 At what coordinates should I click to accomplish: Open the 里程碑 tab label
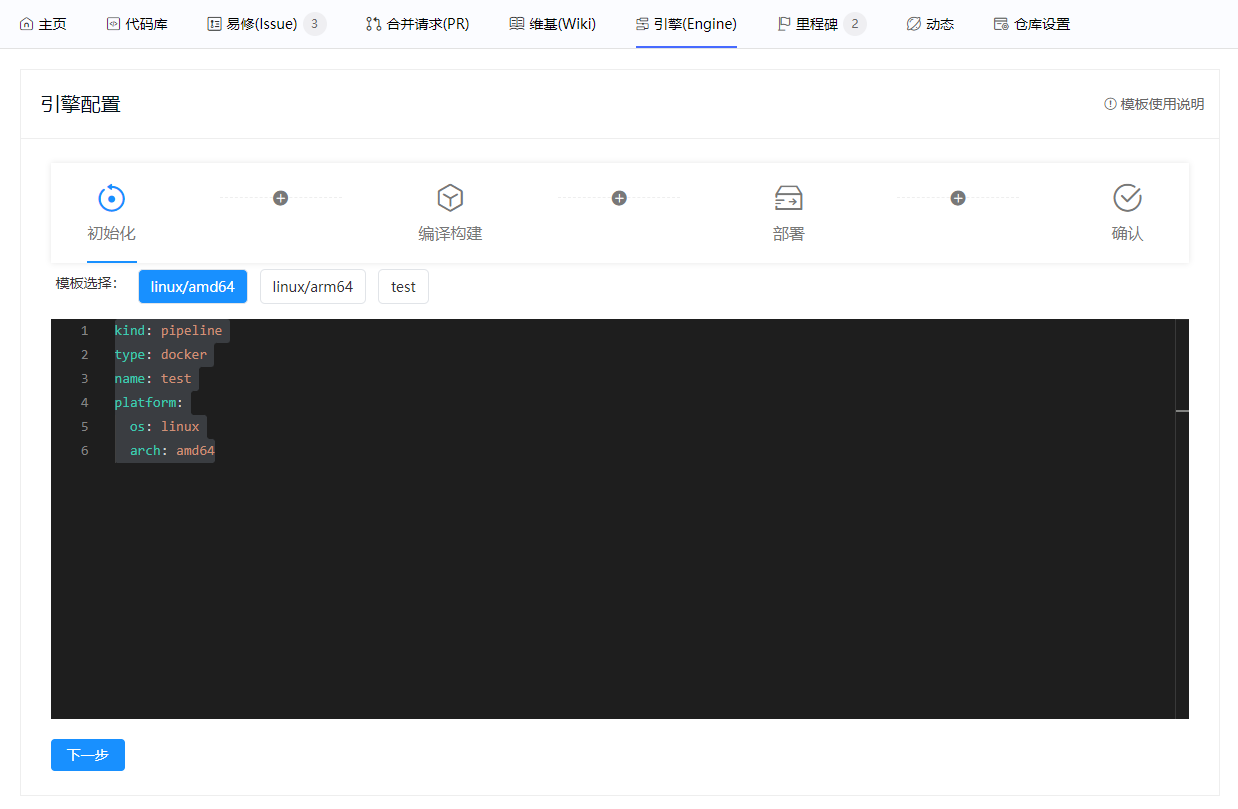click(817, 24)
